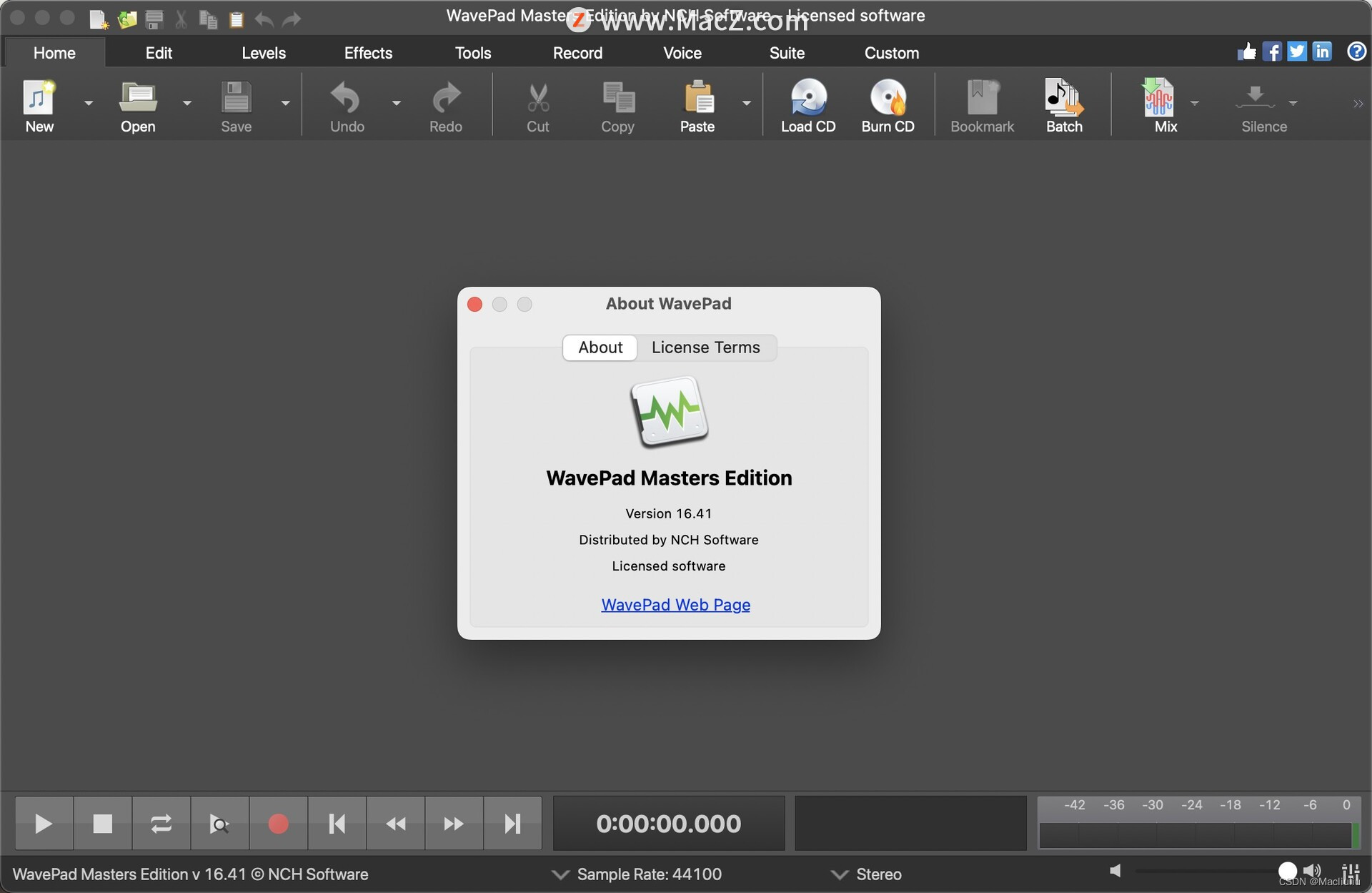Click the title bar paste clipboard icon
This screenshot has width=1372, height=893.
tap(237, 19)
